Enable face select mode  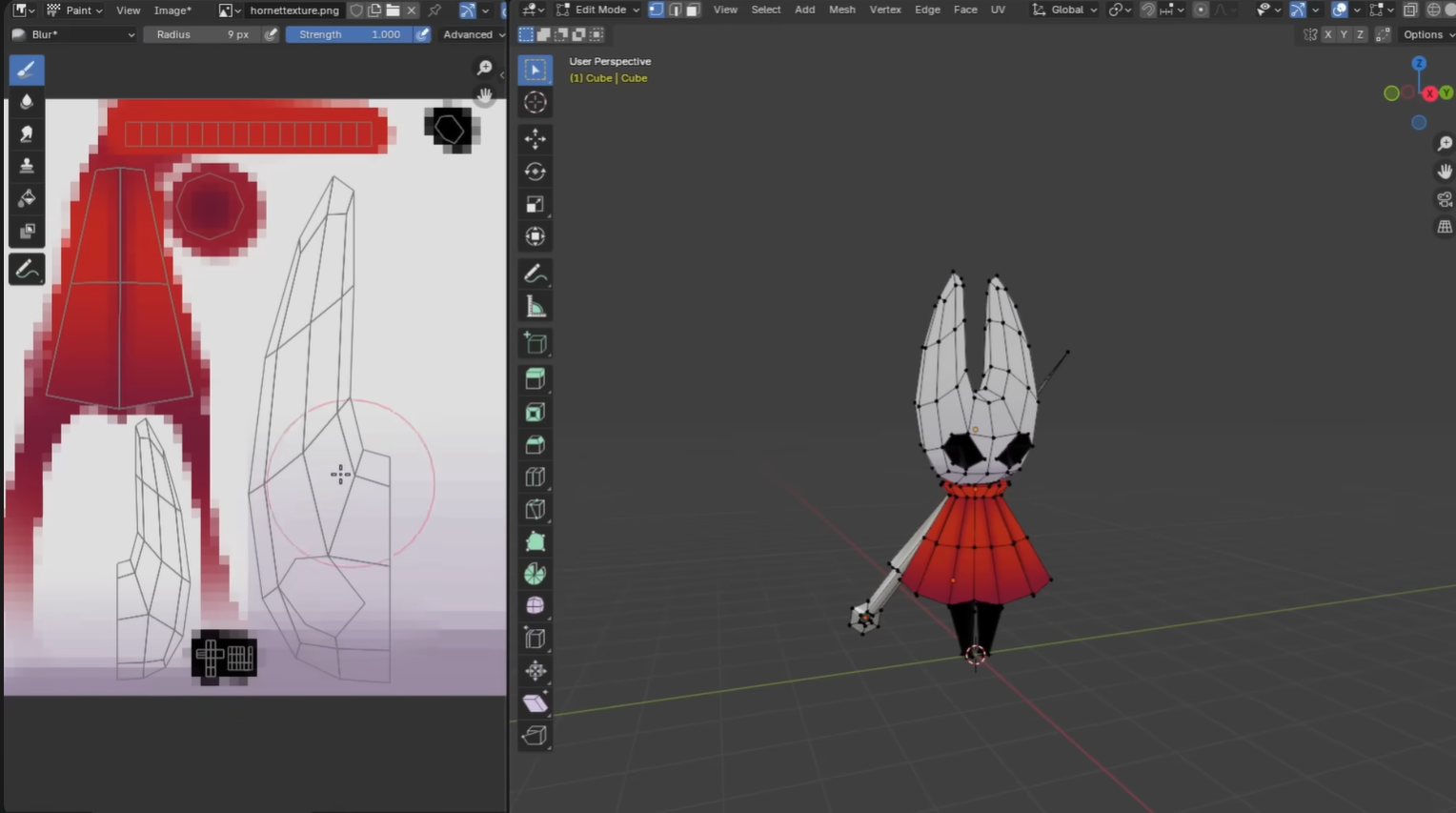(693, 10)
